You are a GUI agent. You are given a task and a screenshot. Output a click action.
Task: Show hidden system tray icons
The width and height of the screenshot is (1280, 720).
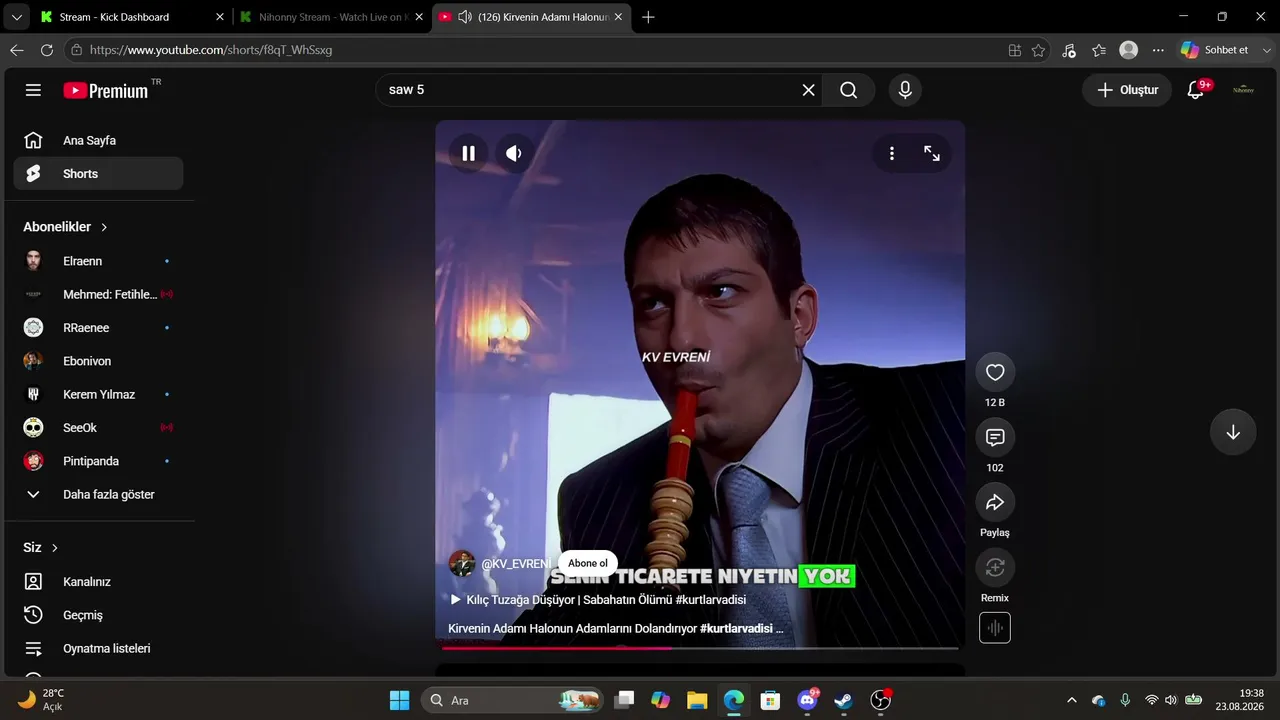1072,700
